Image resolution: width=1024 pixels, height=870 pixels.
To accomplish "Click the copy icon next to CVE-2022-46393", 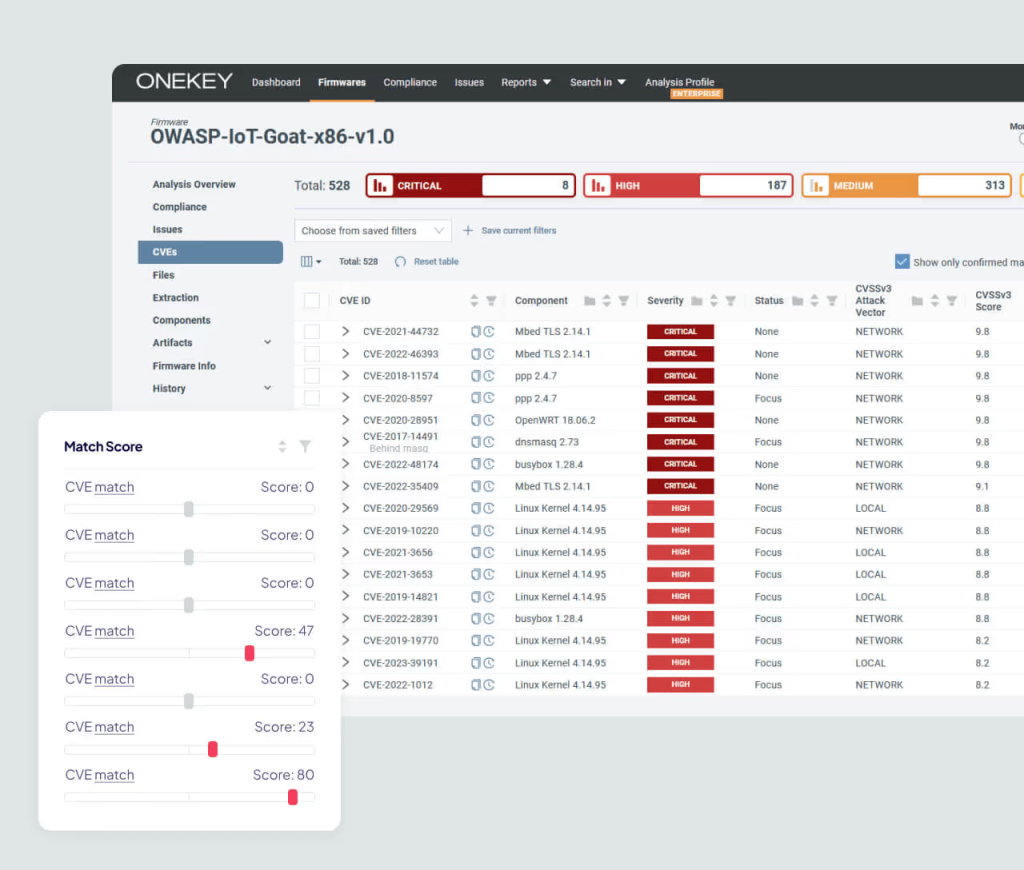I will pyautogui.click(x=476, y=354).
